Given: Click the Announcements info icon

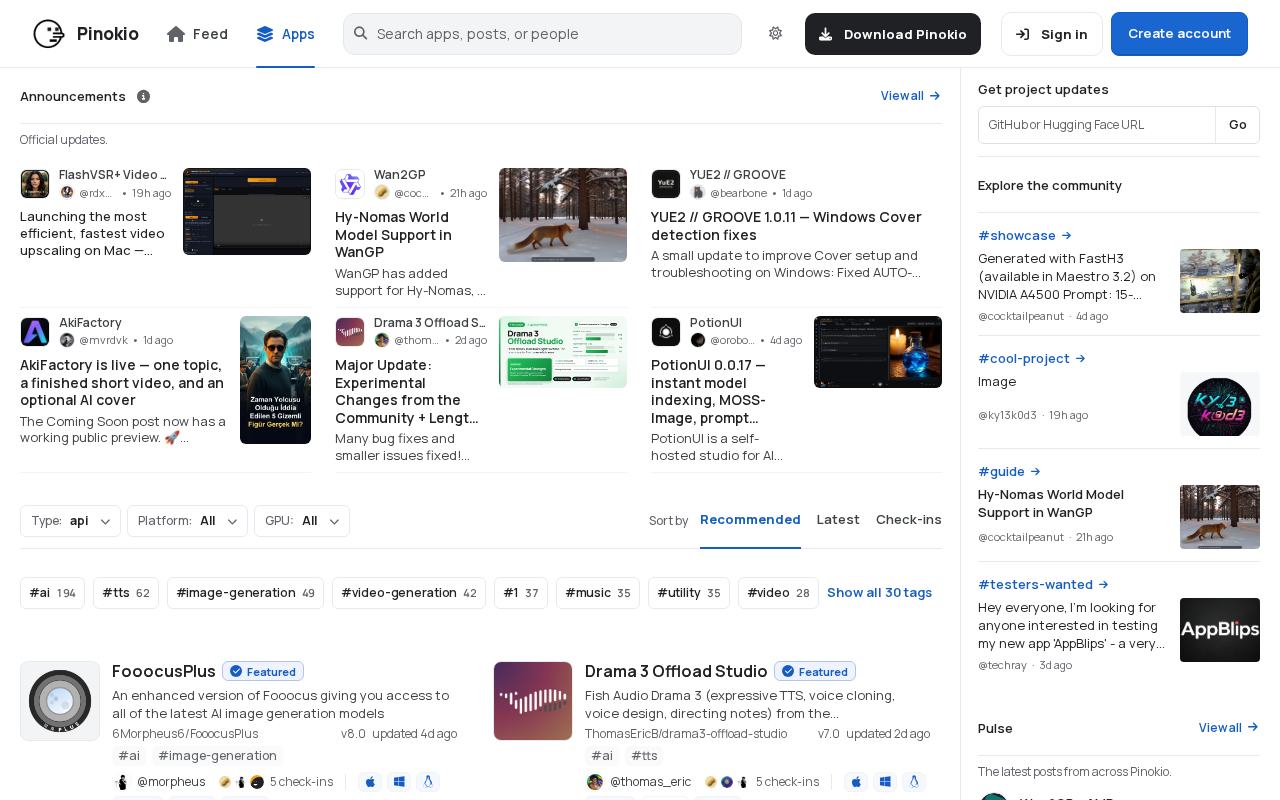Looking at the screenshot, I should (143, 96).
